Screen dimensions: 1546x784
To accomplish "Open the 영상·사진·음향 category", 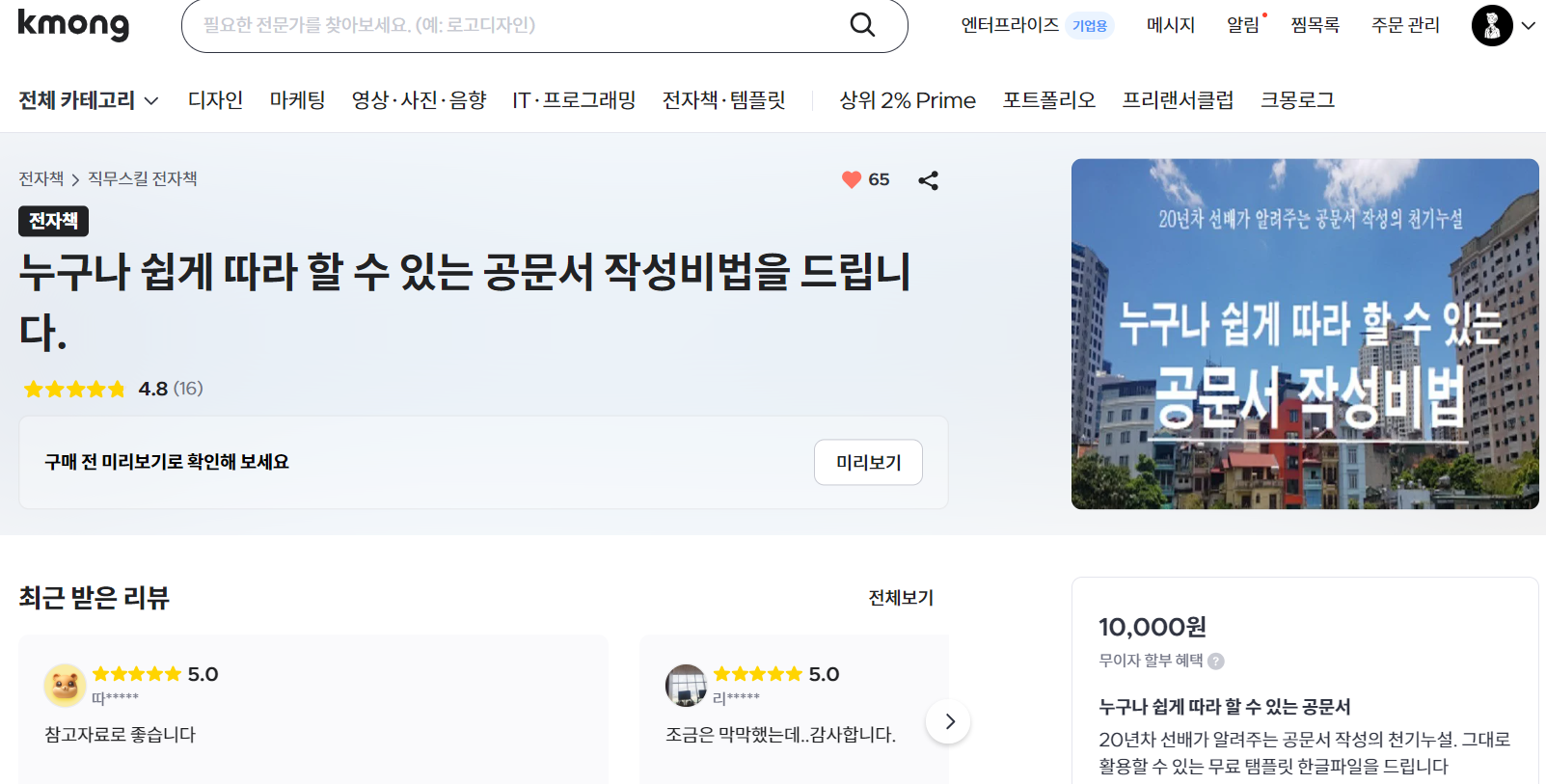I will (x=419, y=100).
